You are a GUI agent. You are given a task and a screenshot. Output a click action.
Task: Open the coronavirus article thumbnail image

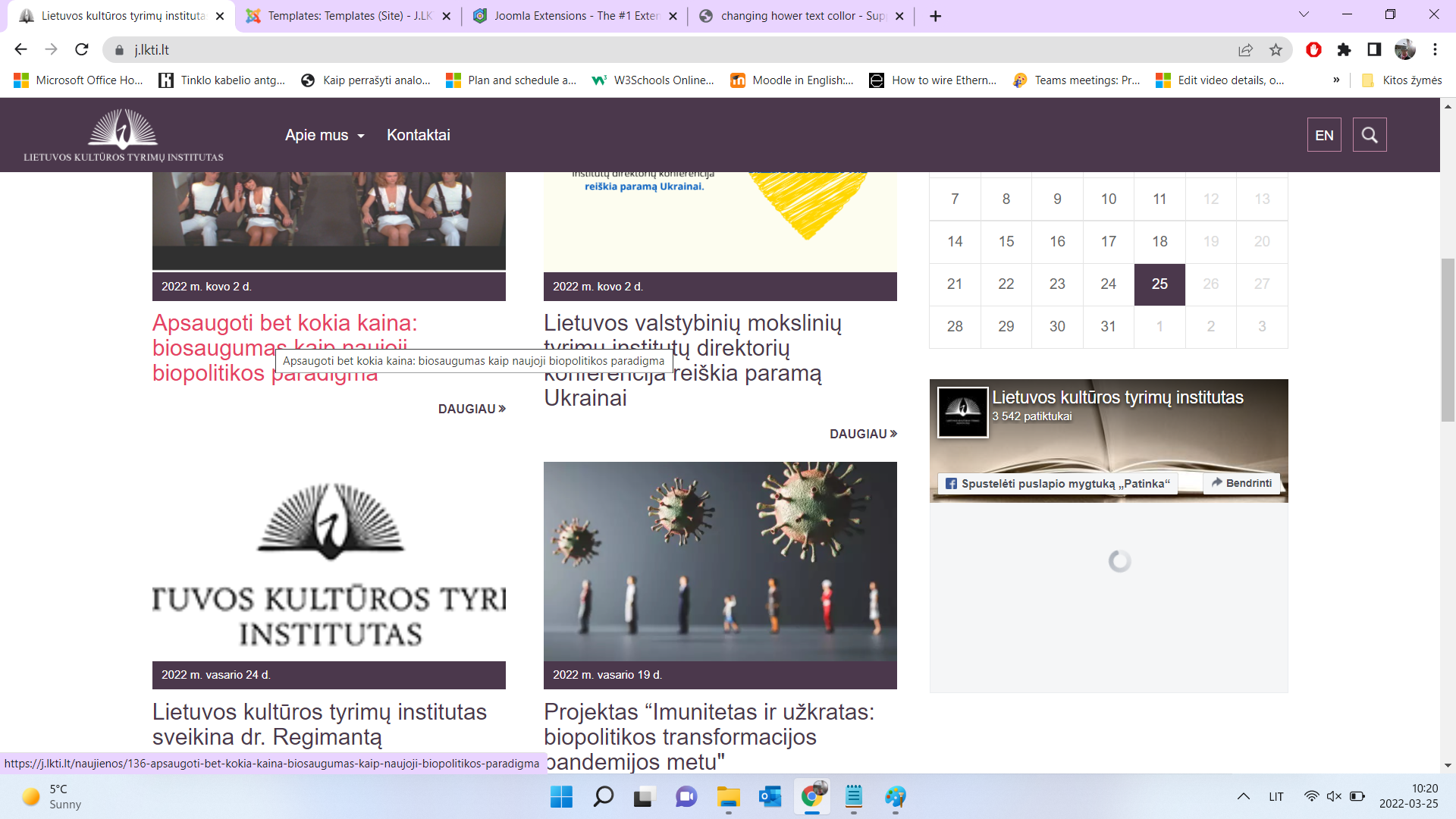[720, 561]
